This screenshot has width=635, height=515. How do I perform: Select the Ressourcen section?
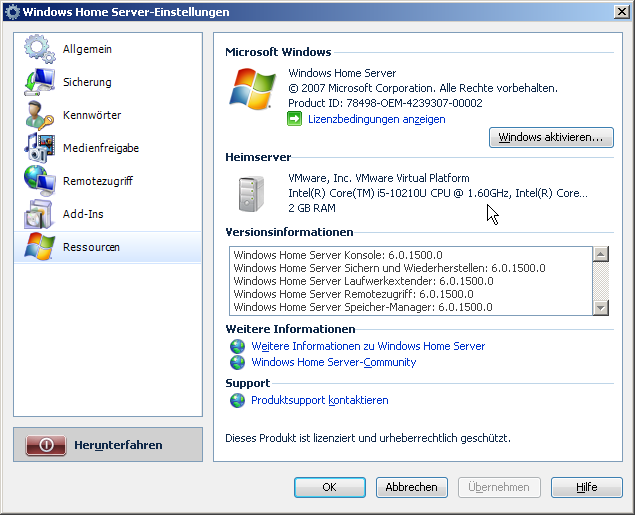pos(107,247)
